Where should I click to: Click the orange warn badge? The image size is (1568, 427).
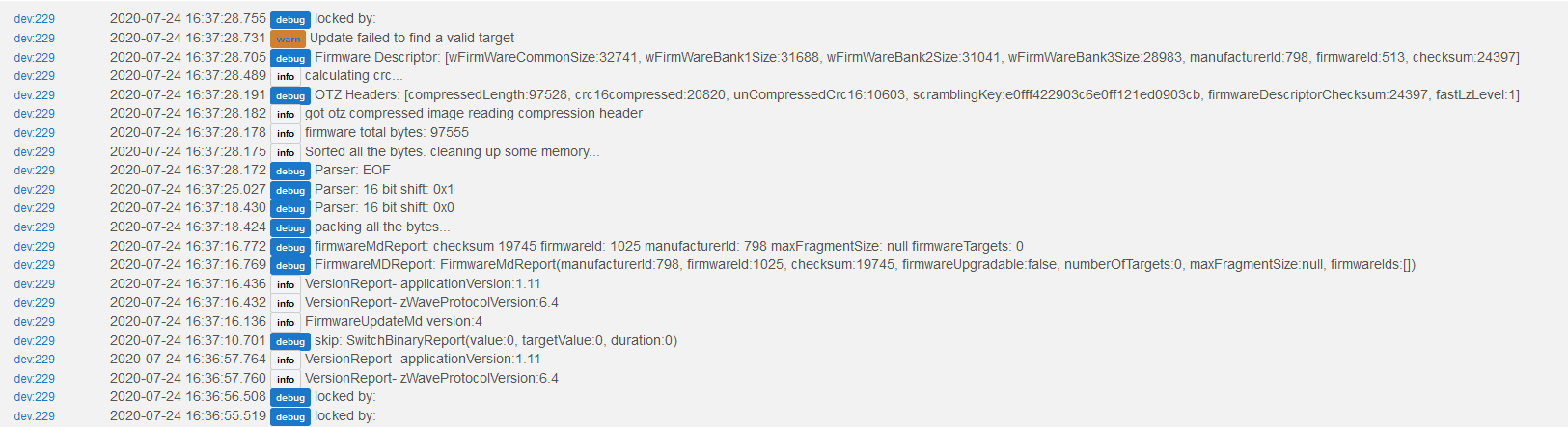pyautogui.click(x=288, y=39)
